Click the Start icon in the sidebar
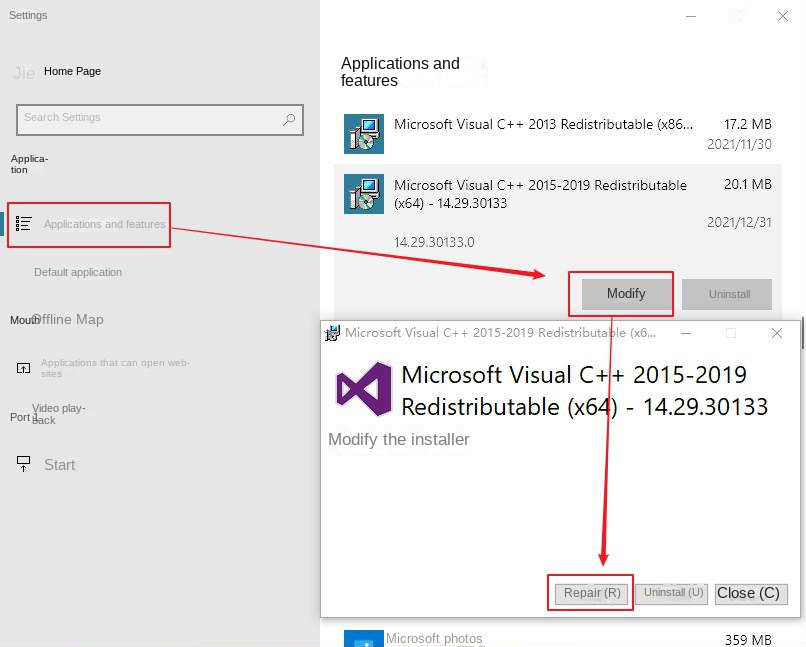806x647 pixels. pos(23,464)
